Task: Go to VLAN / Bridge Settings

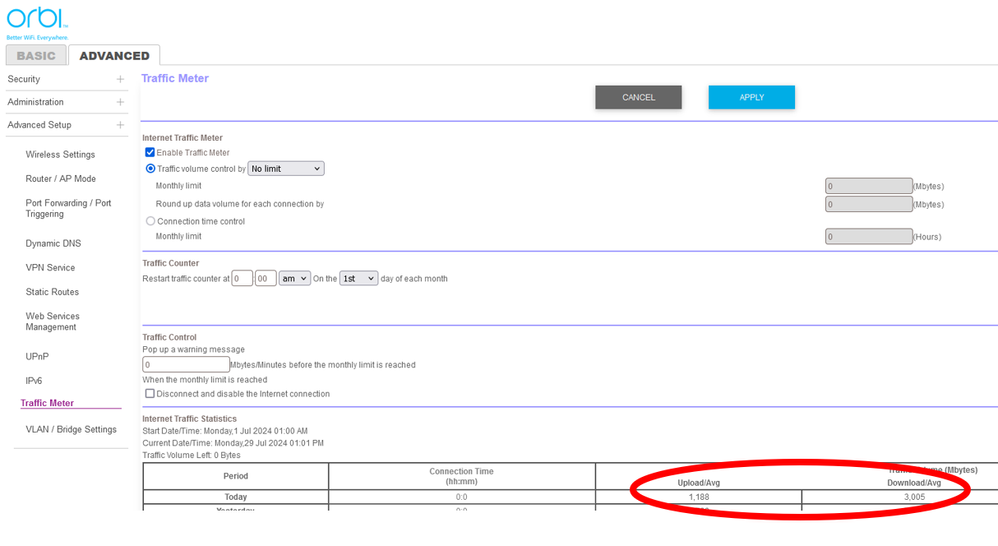Action: pos(71,430)
